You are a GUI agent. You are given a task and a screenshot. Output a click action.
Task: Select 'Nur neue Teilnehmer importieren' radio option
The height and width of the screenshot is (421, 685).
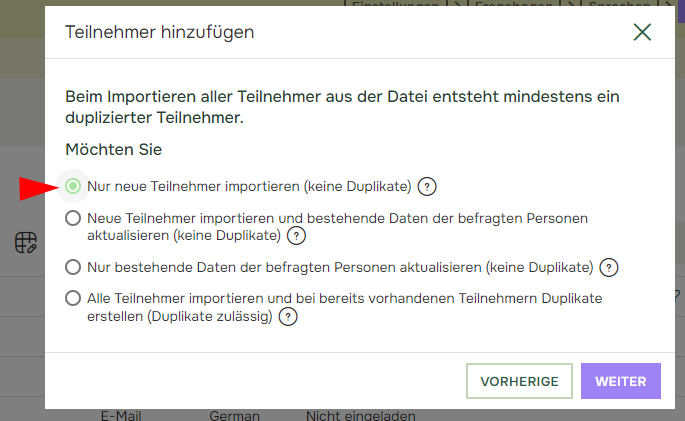pyautogui.click(x=73, y=186)
